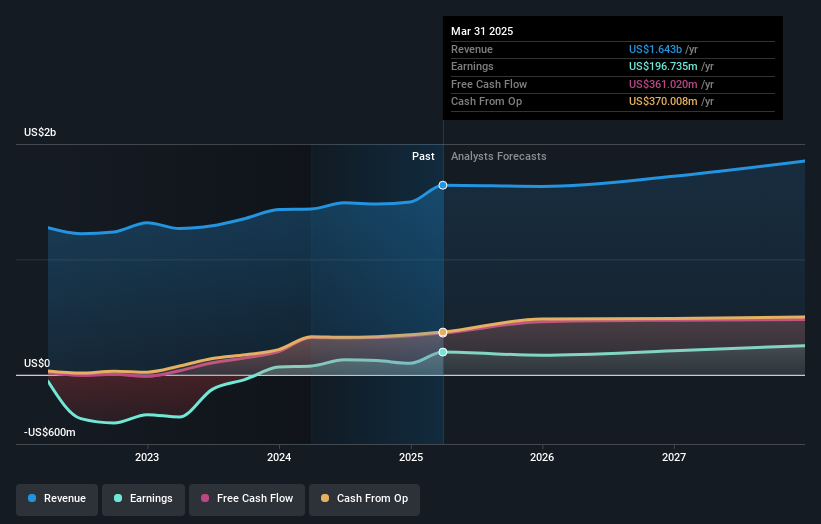Click the Revenue data point marker on blue line
821x524 pixels.
click(443, 185)
